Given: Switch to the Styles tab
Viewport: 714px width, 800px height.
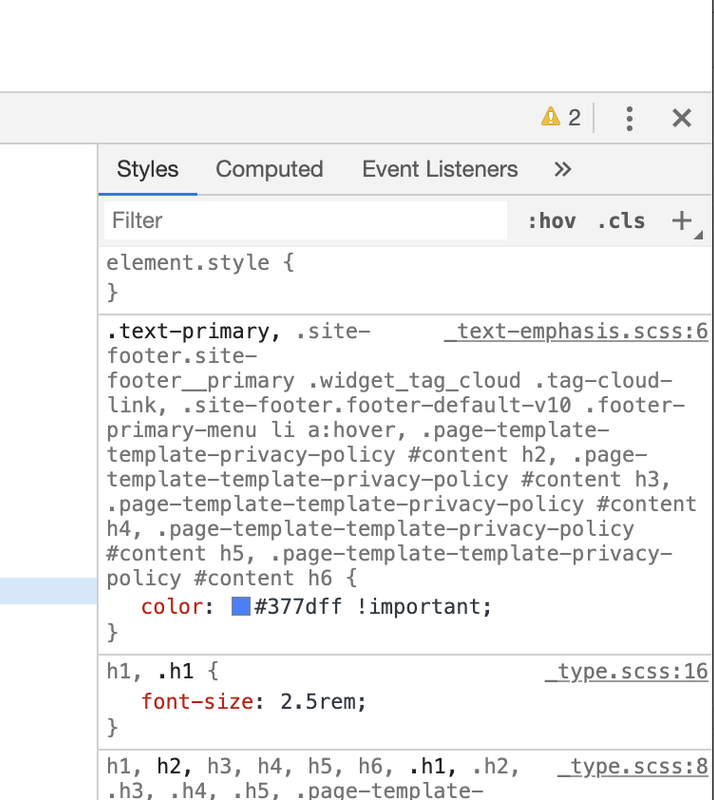Looking at the screenshot, I should click(148, 169).
